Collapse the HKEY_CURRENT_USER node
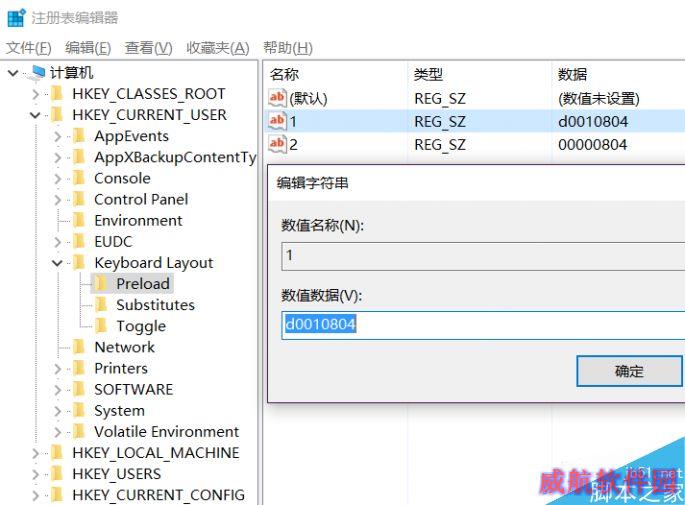 tap(35, 115)
